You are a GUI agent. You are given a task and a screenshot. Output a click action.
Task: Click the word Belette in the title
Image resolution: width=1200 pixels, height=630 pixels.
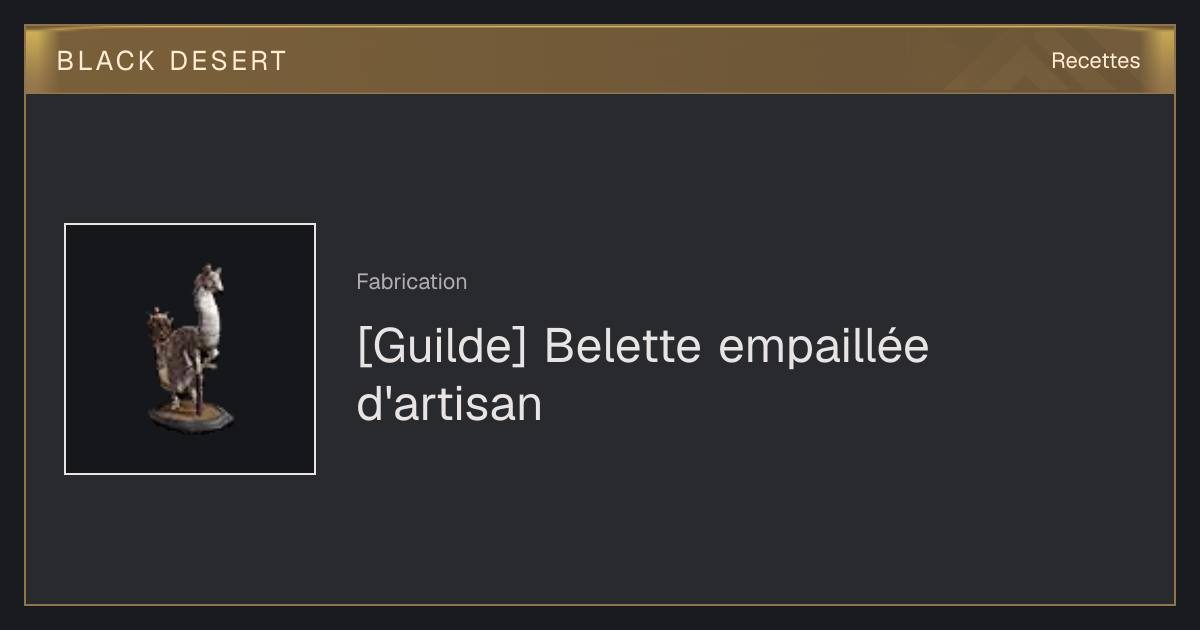[622, 347]
